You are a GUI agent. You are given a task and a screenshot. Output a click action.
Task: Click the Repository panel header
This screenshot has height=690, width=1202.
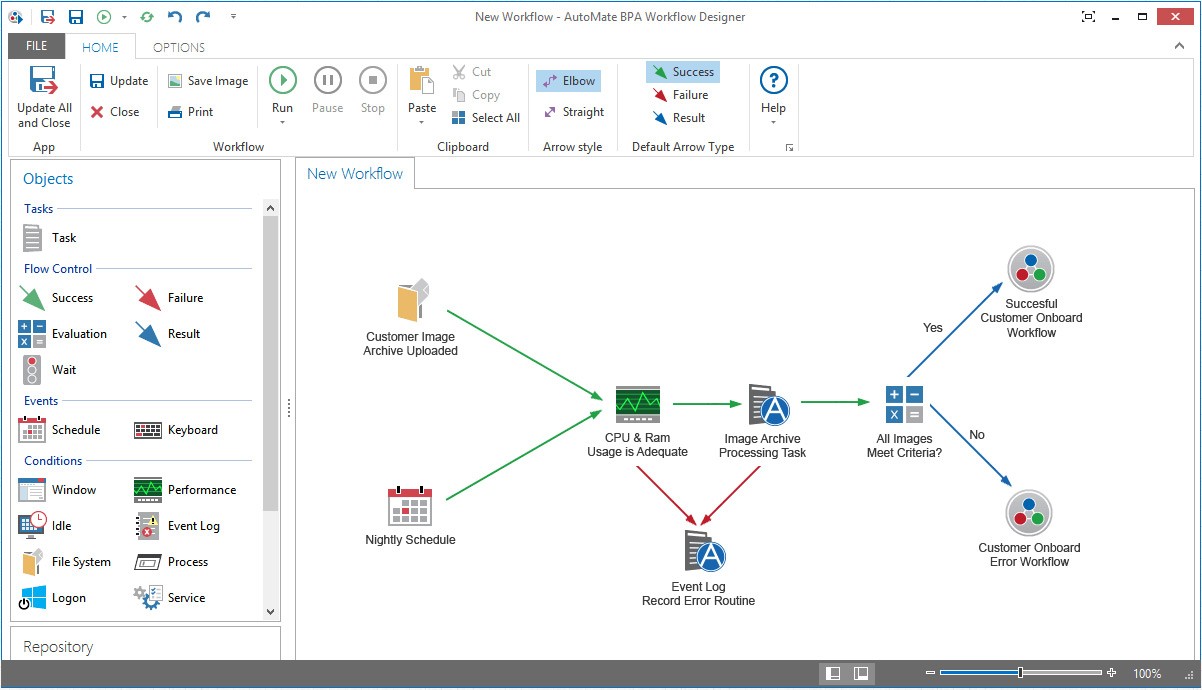click(58, 646)
